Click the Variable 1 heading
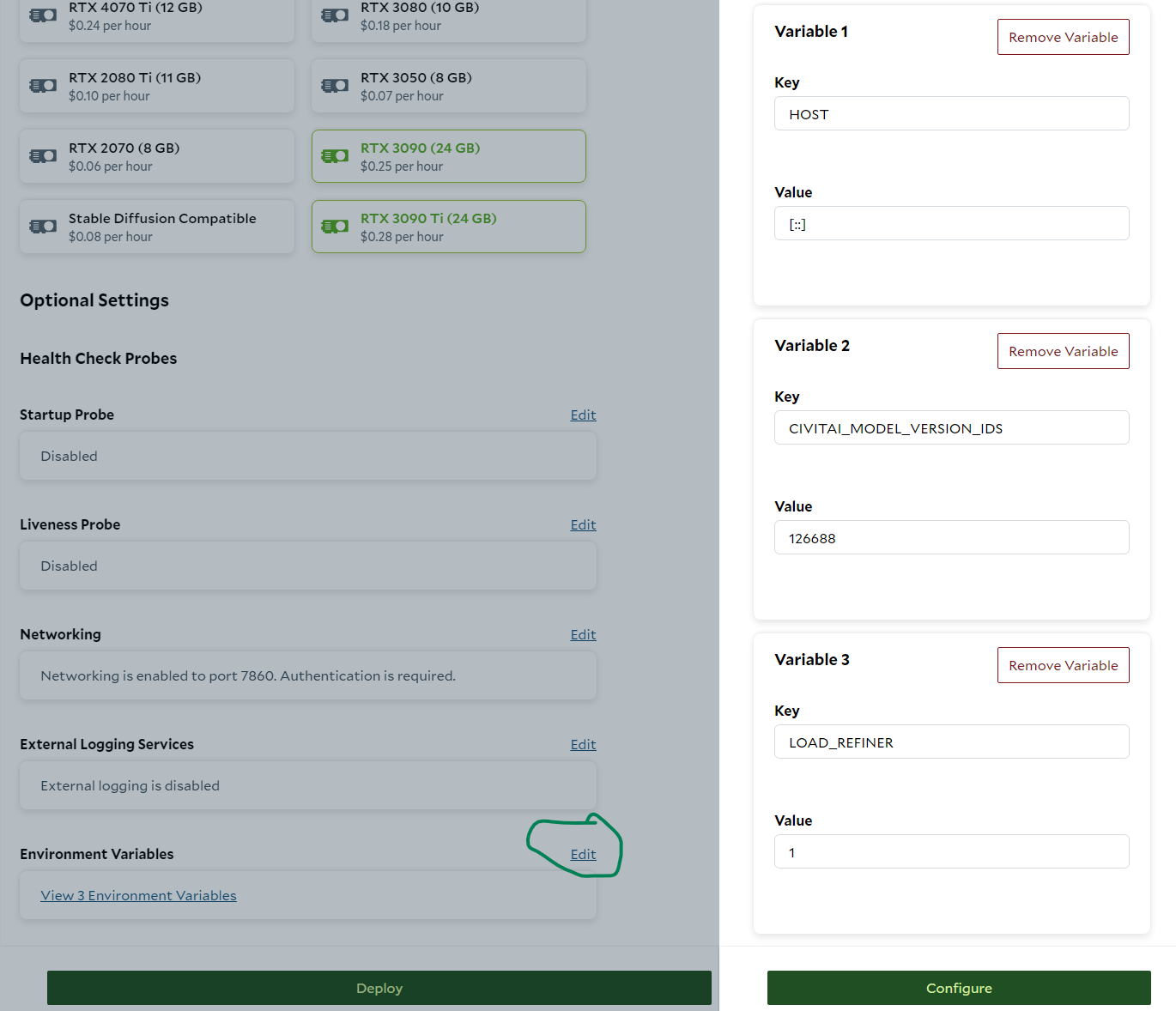The image size is (1176, 1011). [811, 32]
